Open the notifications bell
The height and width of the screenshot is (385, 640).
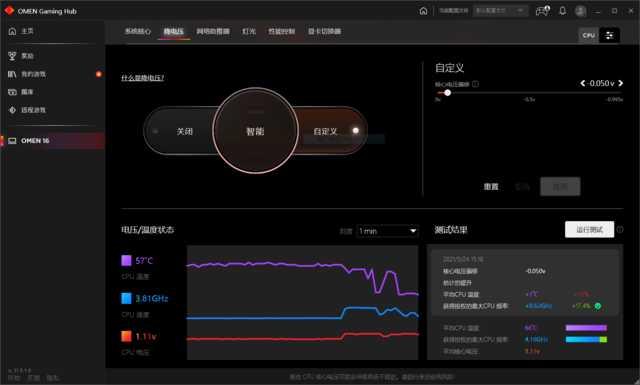tap(562, 11)
